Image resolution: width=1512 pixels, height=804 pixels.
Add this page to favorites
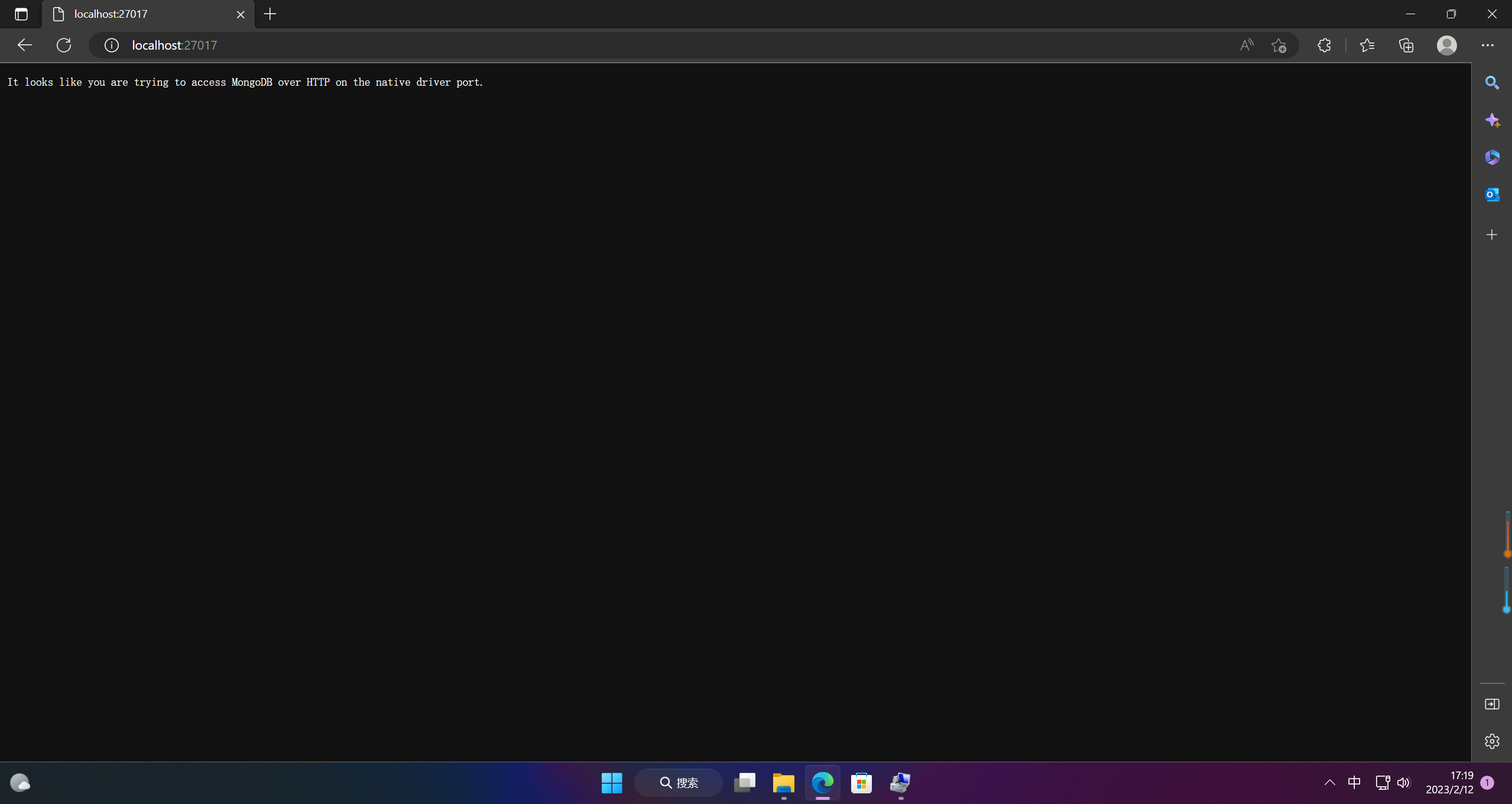[x=1279, y=45]
